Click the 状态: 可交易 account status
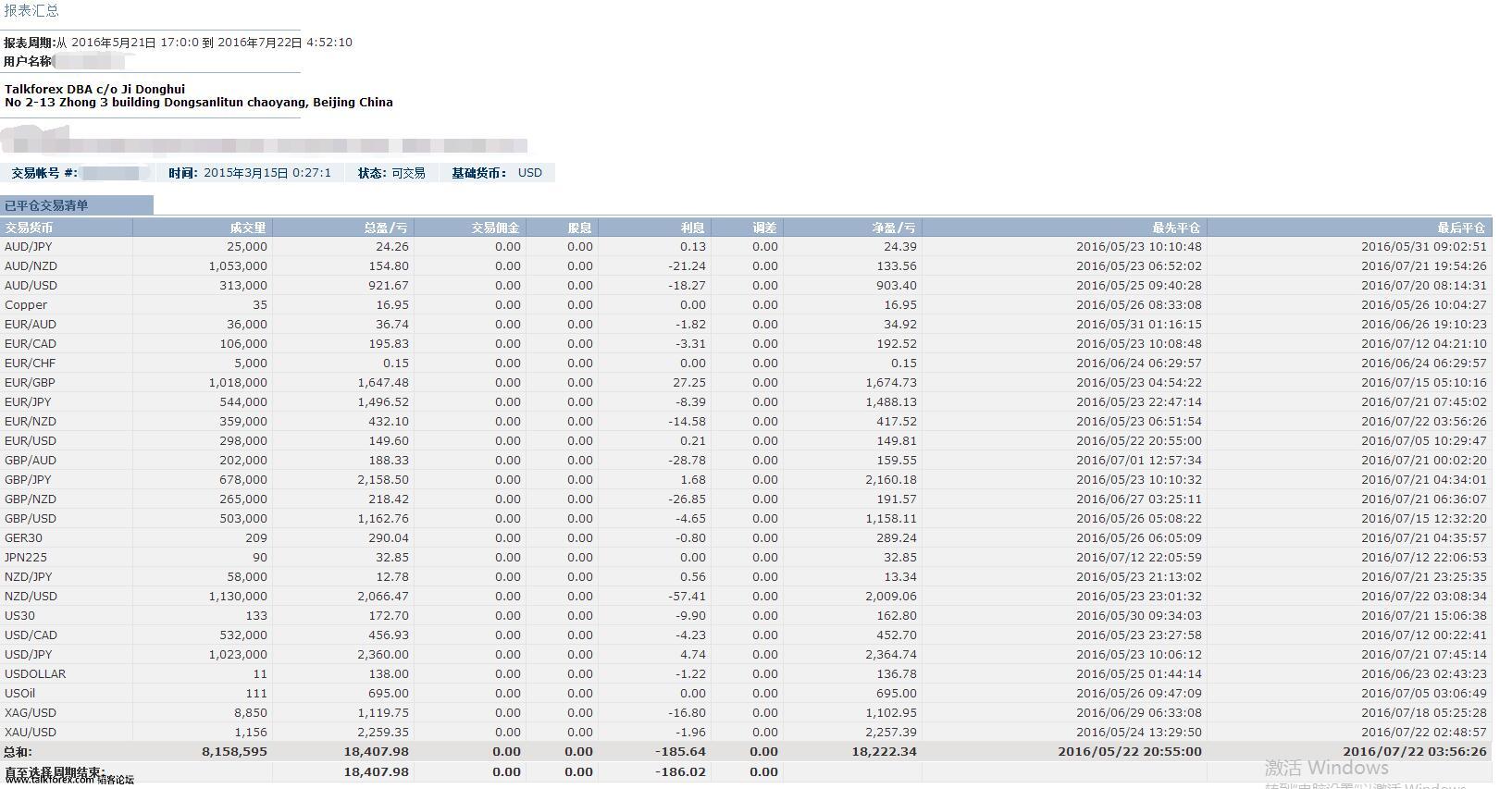This screenshot has height=789, width=1512. click(x=391, y=173)
